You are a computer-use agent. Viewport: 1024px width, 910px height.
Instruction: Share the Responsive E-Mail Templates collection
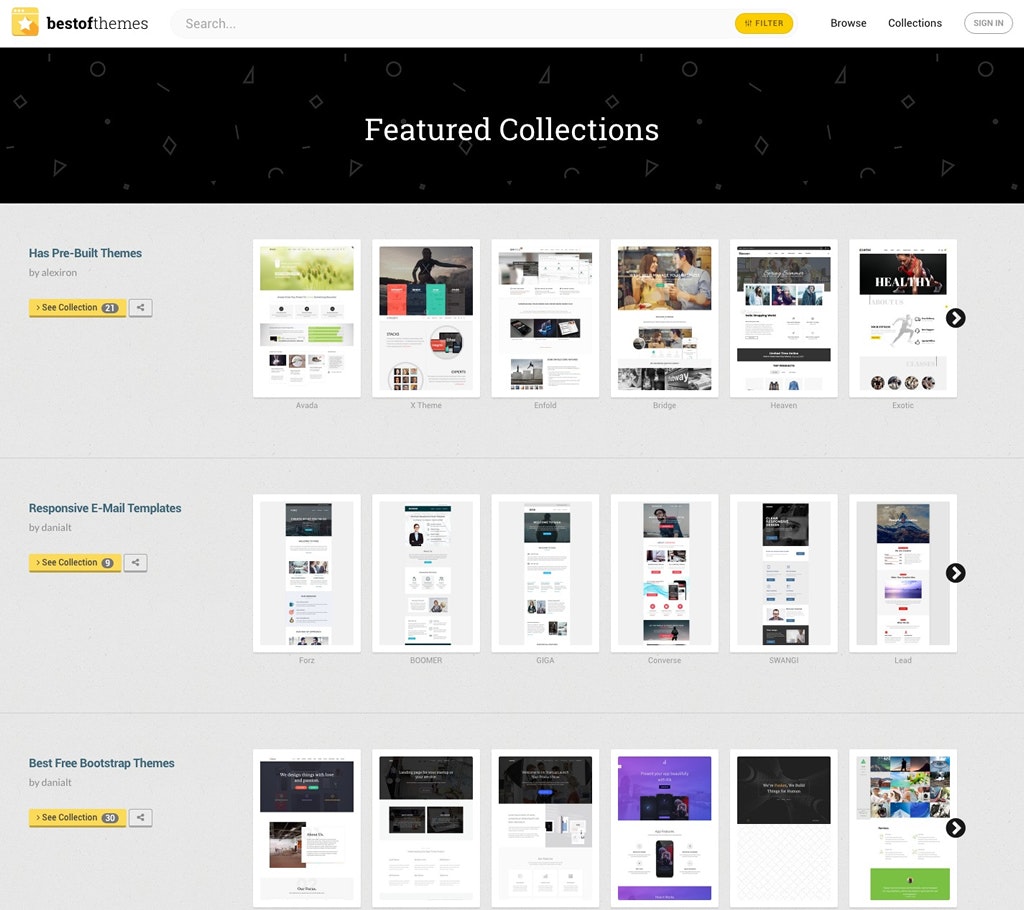(135, 562)
